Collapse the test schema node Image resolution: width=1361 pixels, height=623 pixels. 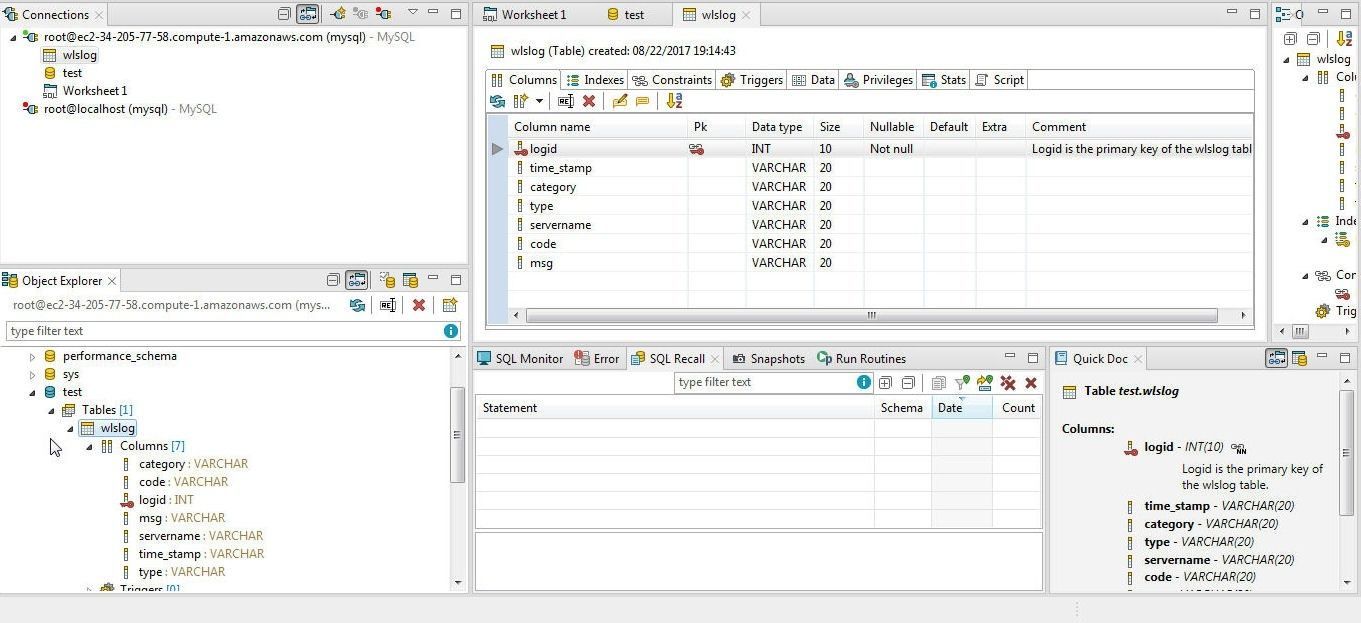(x=33, y=393)
